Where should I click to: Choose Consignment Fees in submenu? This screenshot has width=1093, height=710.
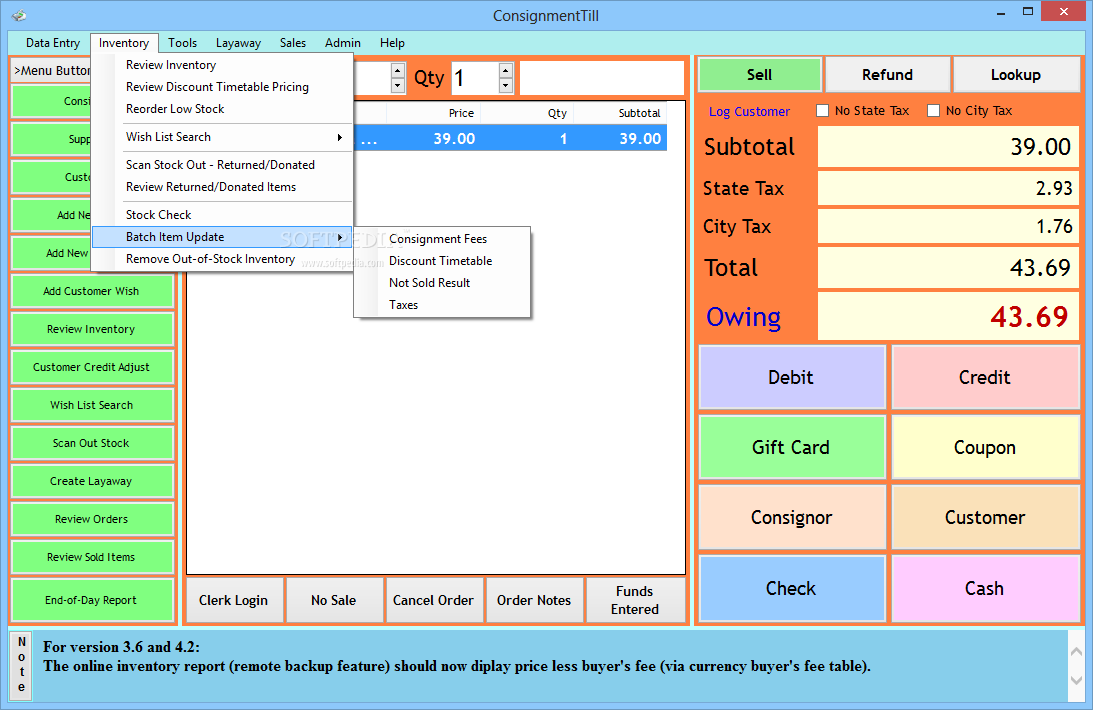coord(442,239)
